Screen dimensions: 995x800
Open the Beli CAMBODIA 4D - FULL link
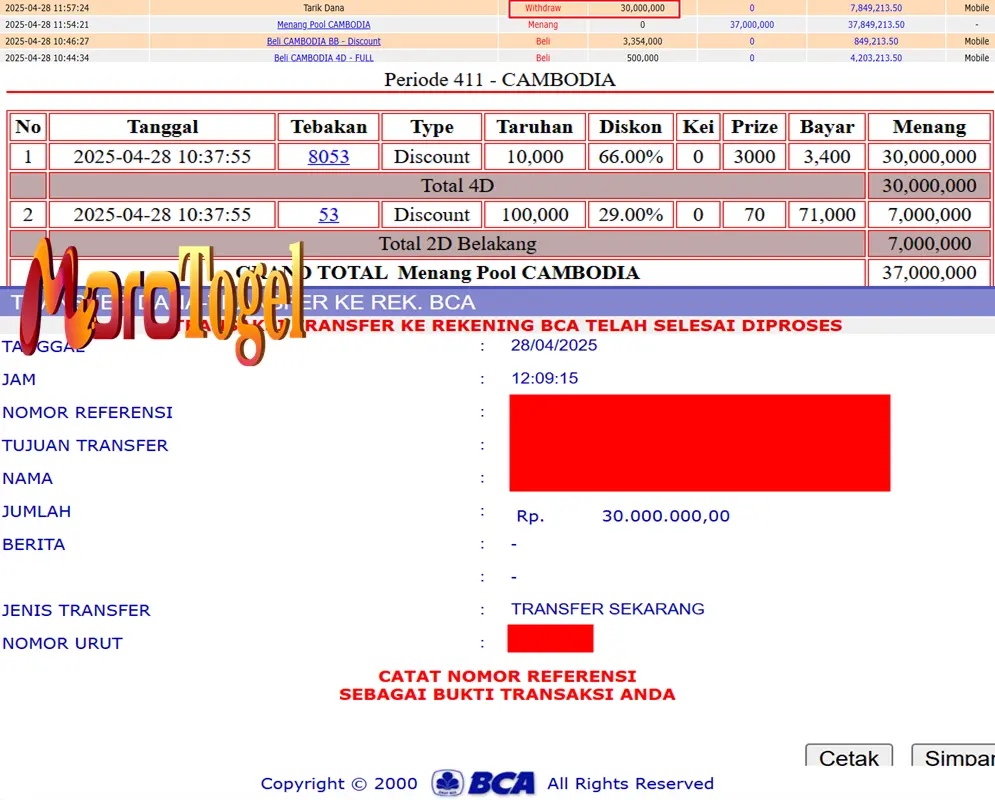322,58
